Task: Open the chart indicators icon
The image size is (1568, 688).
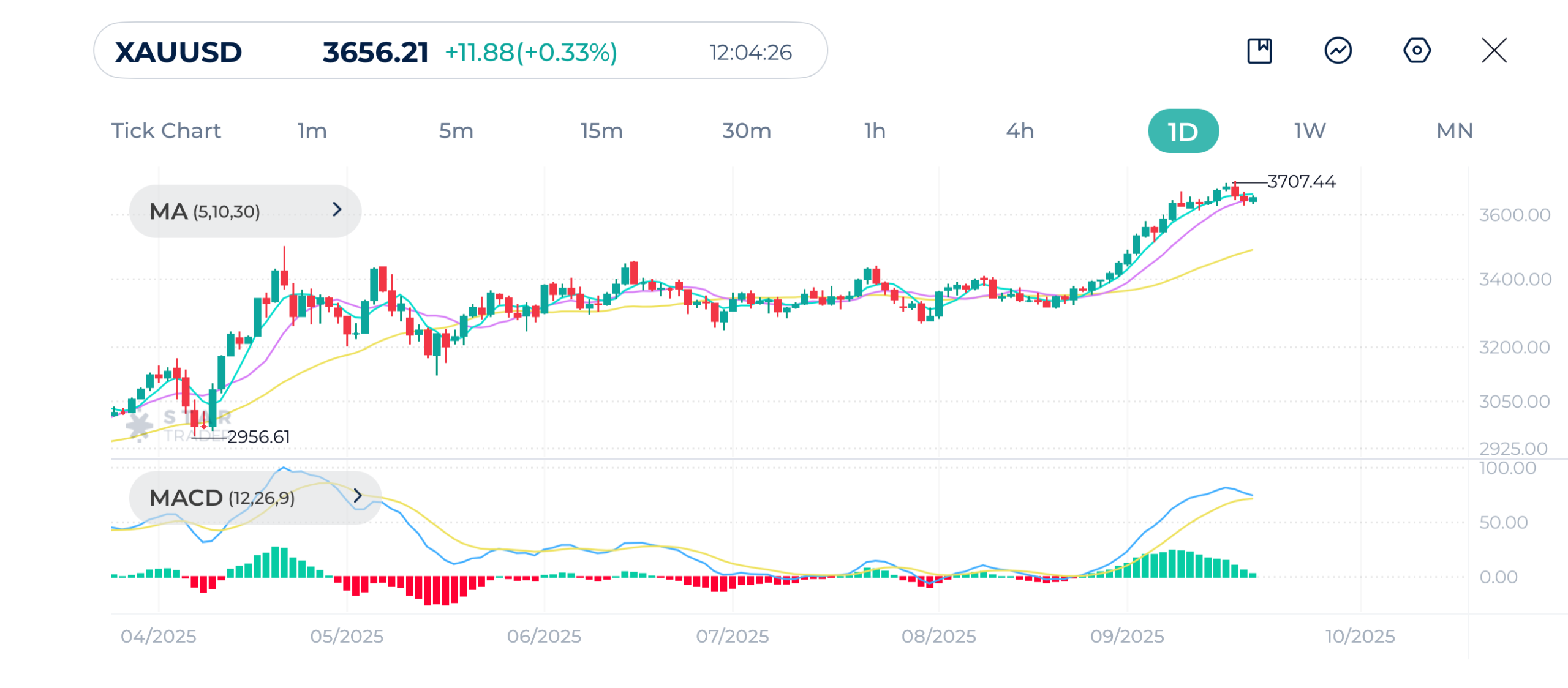Action: [x=1338, y=51]
